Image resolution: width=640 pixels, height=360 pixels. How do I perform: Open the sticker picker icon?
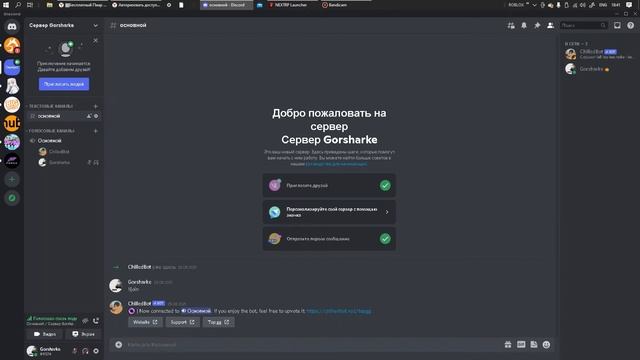click(x=534, y=345)
